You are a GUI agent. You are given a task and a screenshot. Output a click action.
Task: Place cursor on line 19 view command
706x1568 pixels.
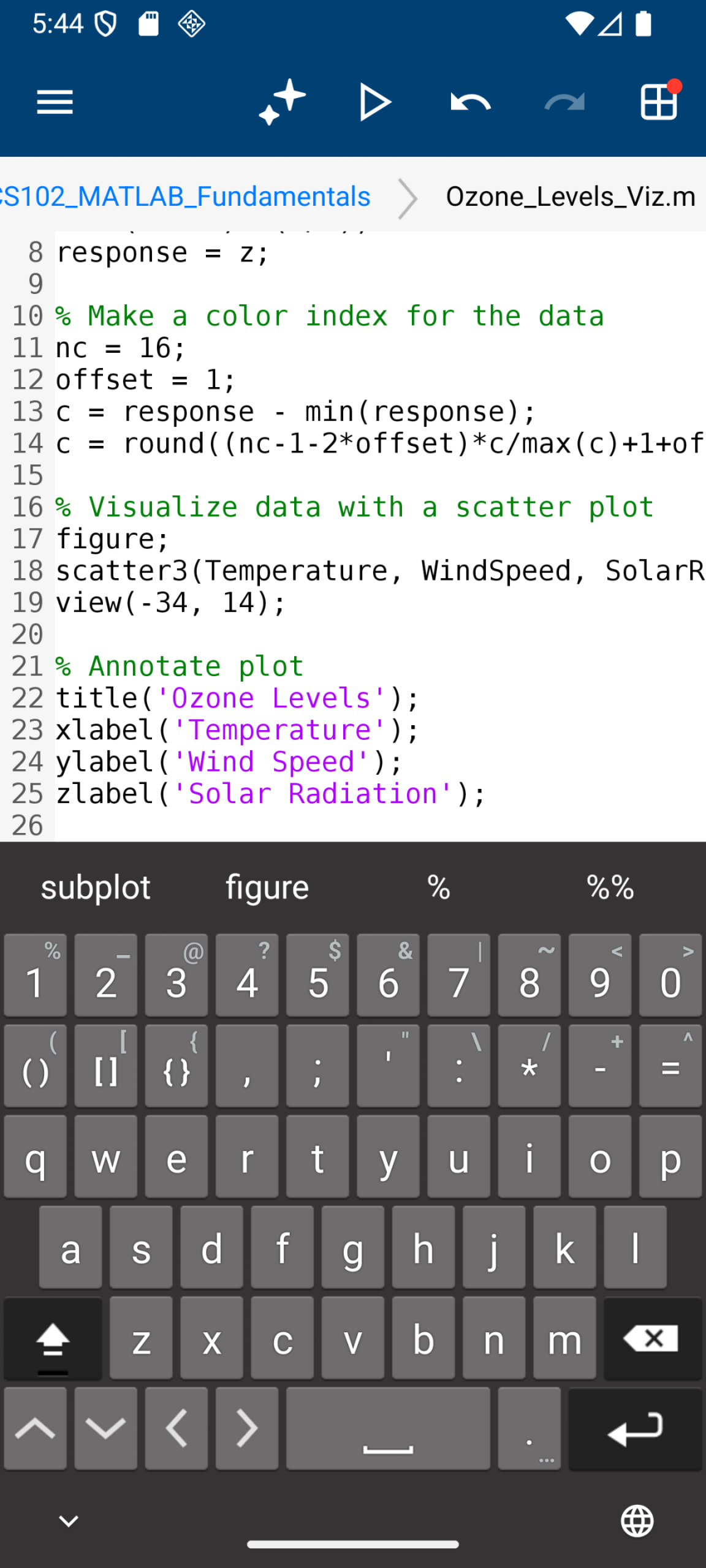tap(171, 603)
